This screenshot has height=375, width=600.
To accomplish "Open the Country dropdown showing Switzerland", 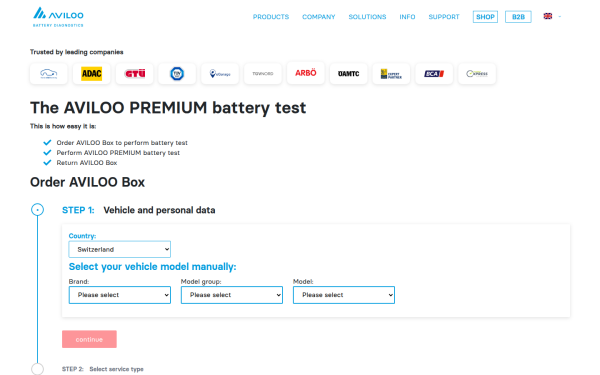I will click(119, 249).
